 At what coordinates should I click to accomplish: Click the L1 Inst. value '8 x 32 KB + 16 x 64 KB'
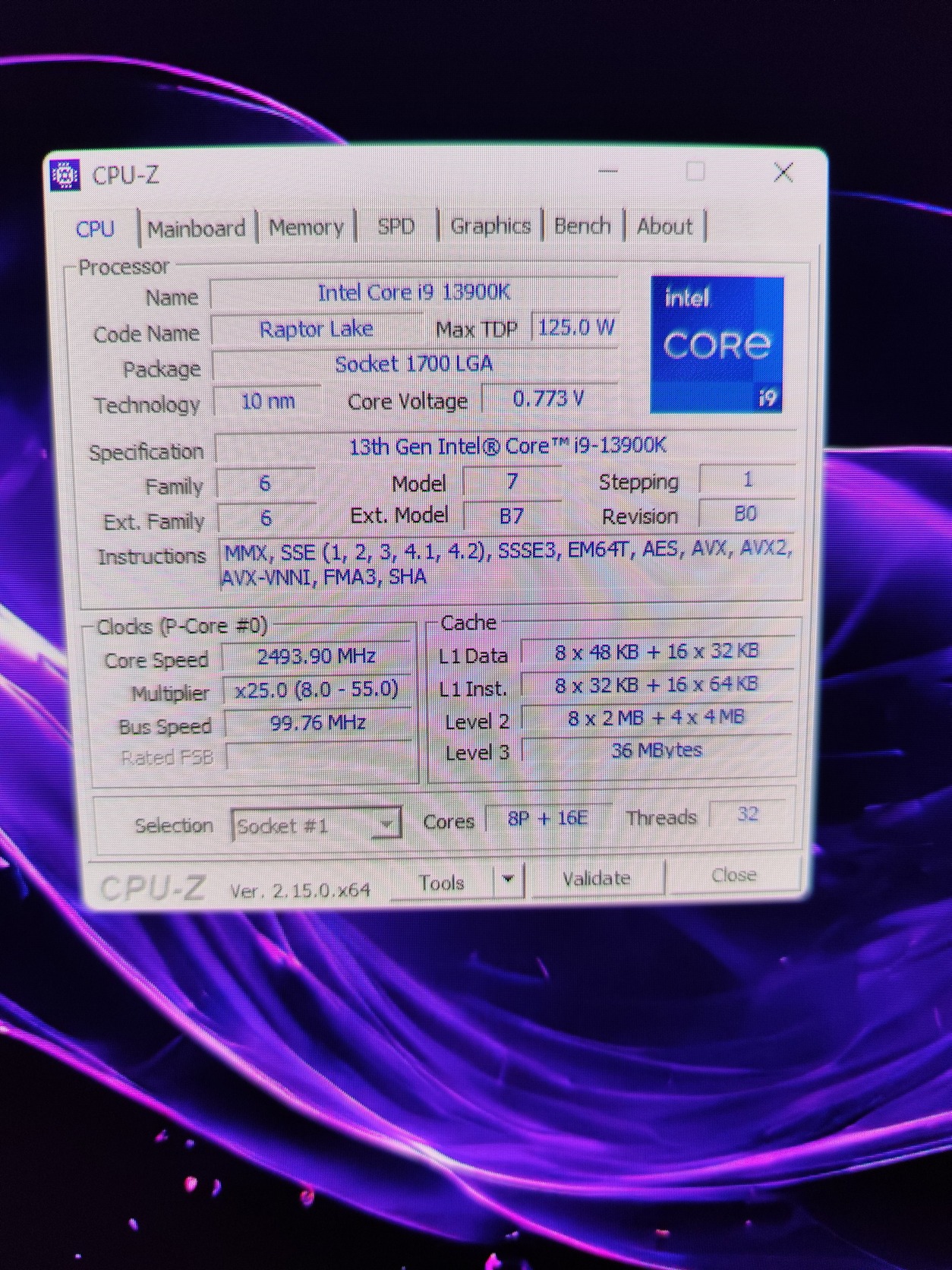point(657,685)
